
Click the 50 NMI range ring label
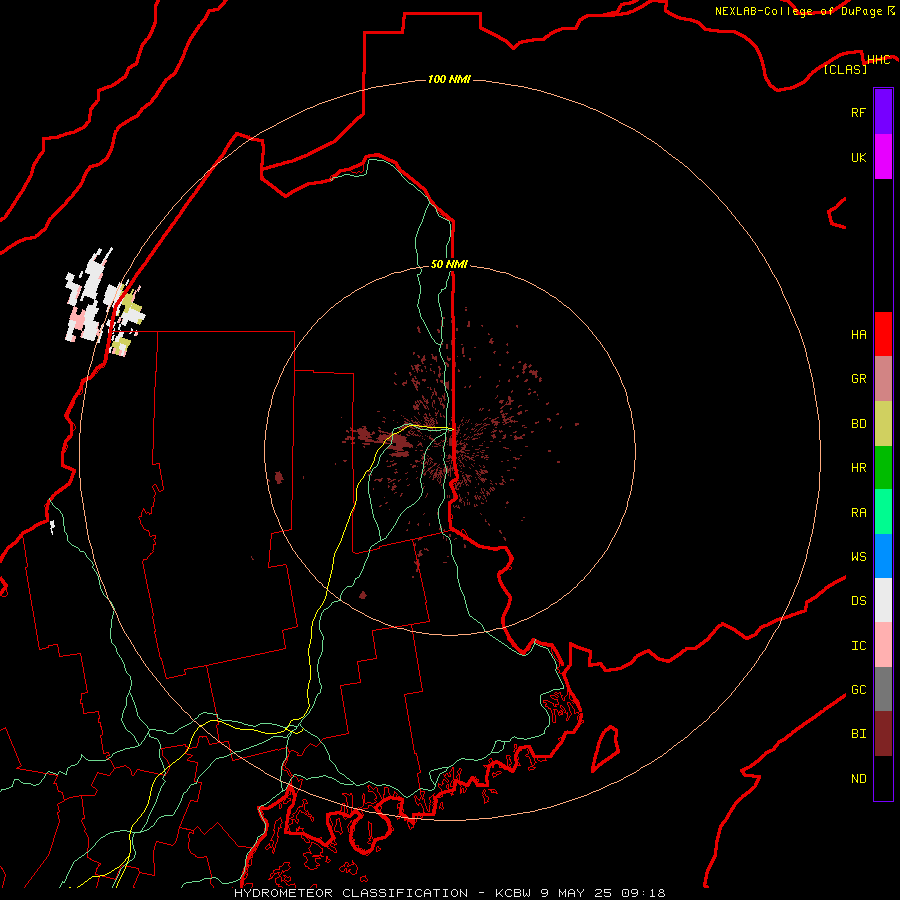(x=449, y=264)
